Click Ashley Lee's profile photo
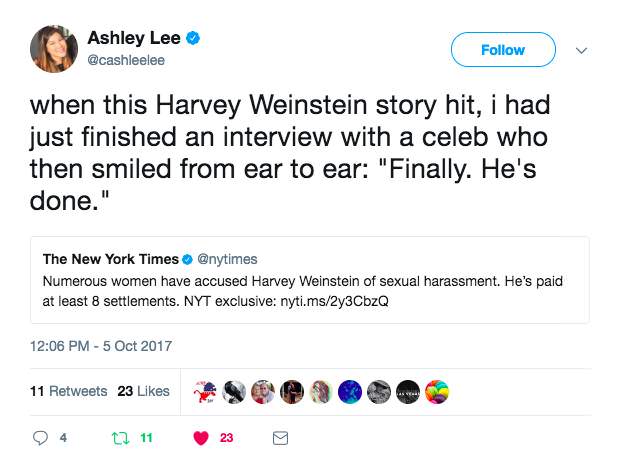Screen dimensions: 620x468 53,48
